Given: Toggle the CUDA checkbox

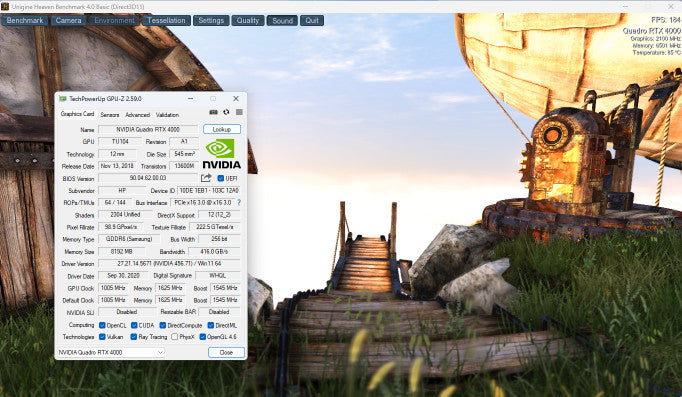Looking at the screenshot, I should pyautogui.click(x=134, y=325).
